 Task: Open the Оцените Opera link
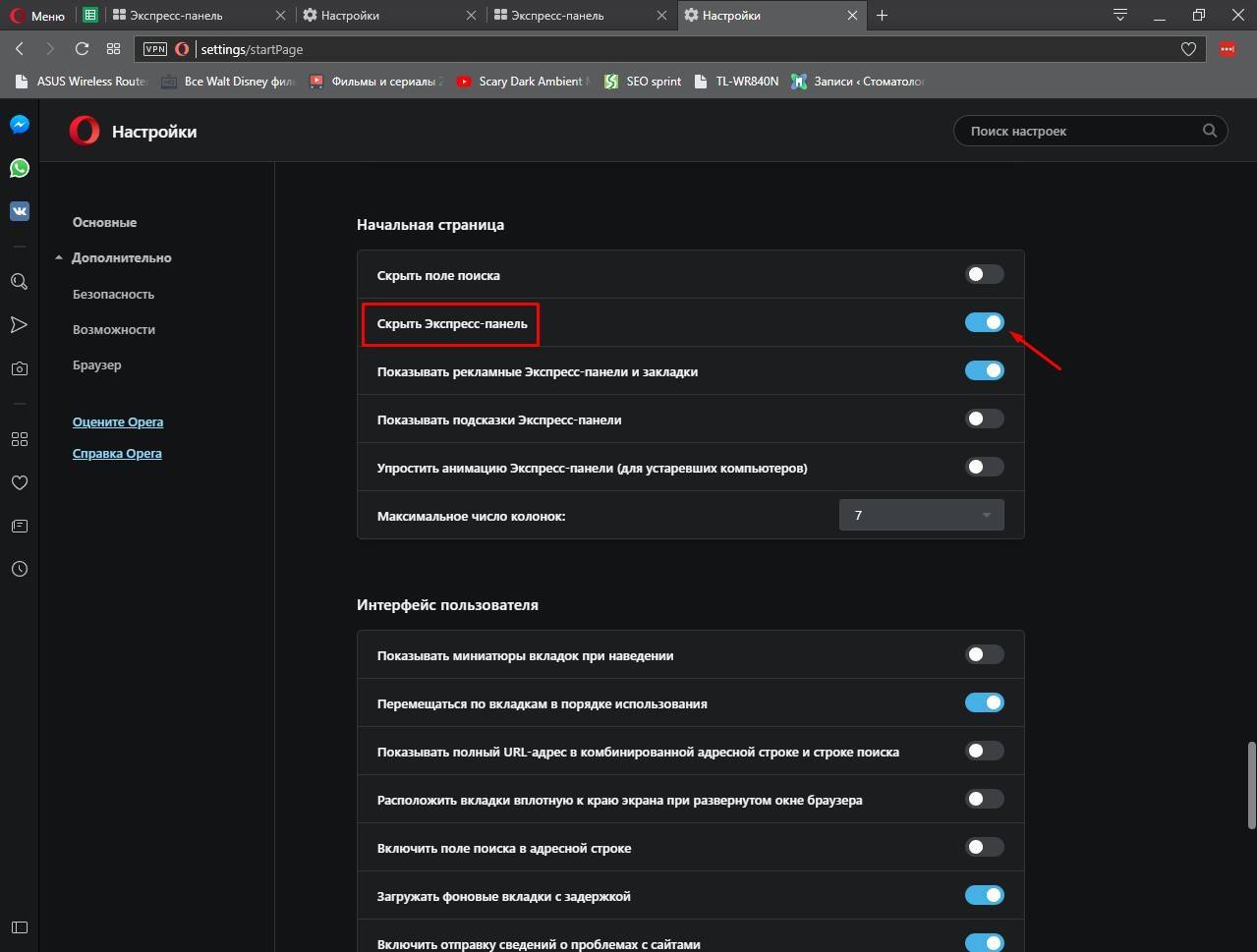click(118, 422)
